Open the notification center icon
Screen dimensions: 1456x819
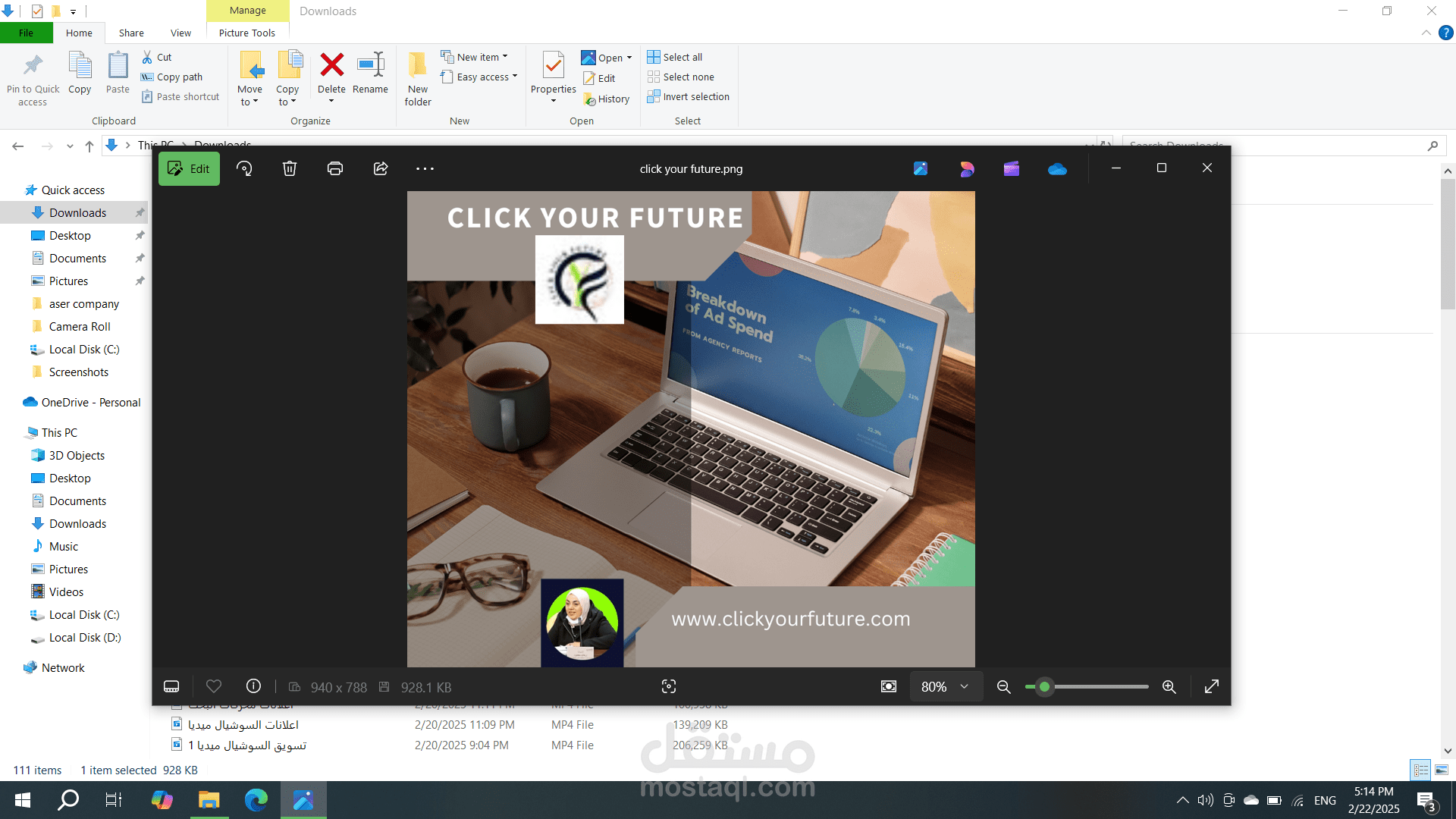click(x=1426, y=800)
